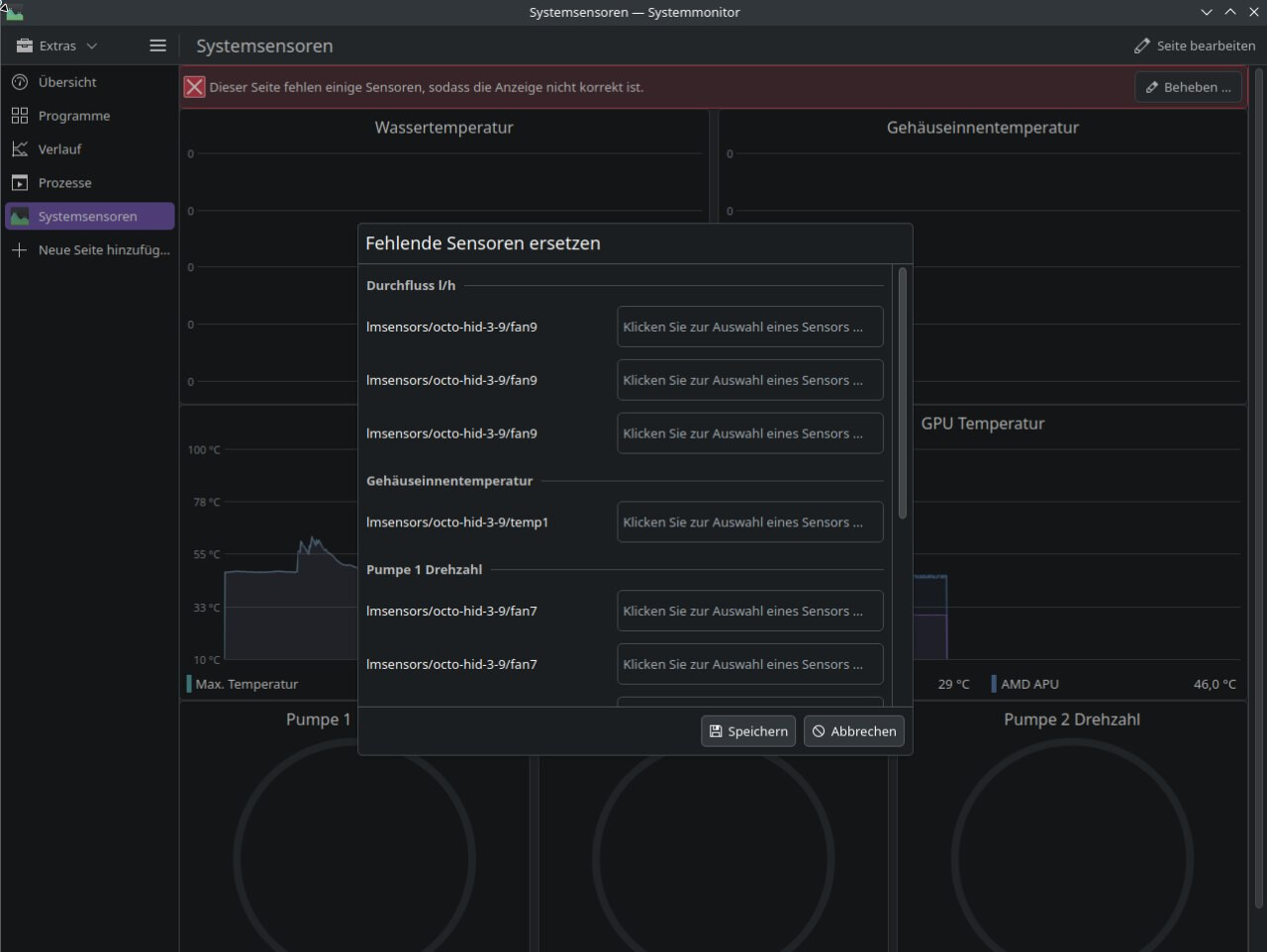Click the dialog's vertical scrollbar
The width and height of the screenshot is (1267, 952).
(902, 393)
